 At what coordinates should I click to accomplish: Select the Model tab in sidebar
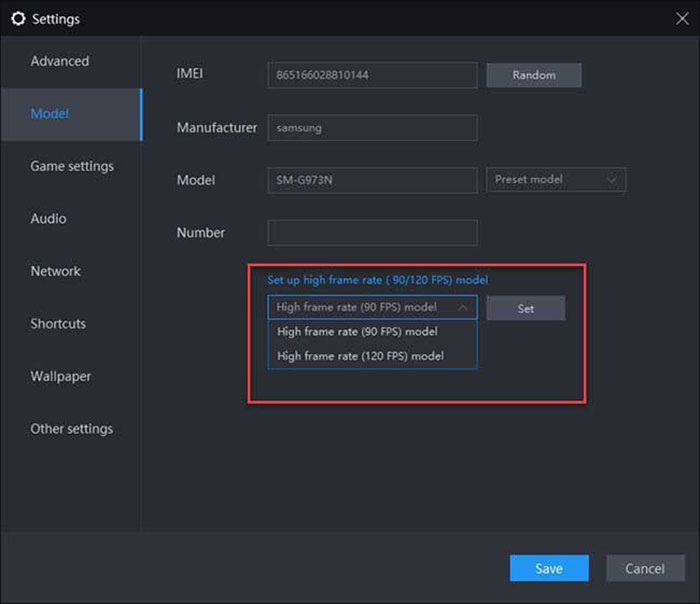coord(50,114)
